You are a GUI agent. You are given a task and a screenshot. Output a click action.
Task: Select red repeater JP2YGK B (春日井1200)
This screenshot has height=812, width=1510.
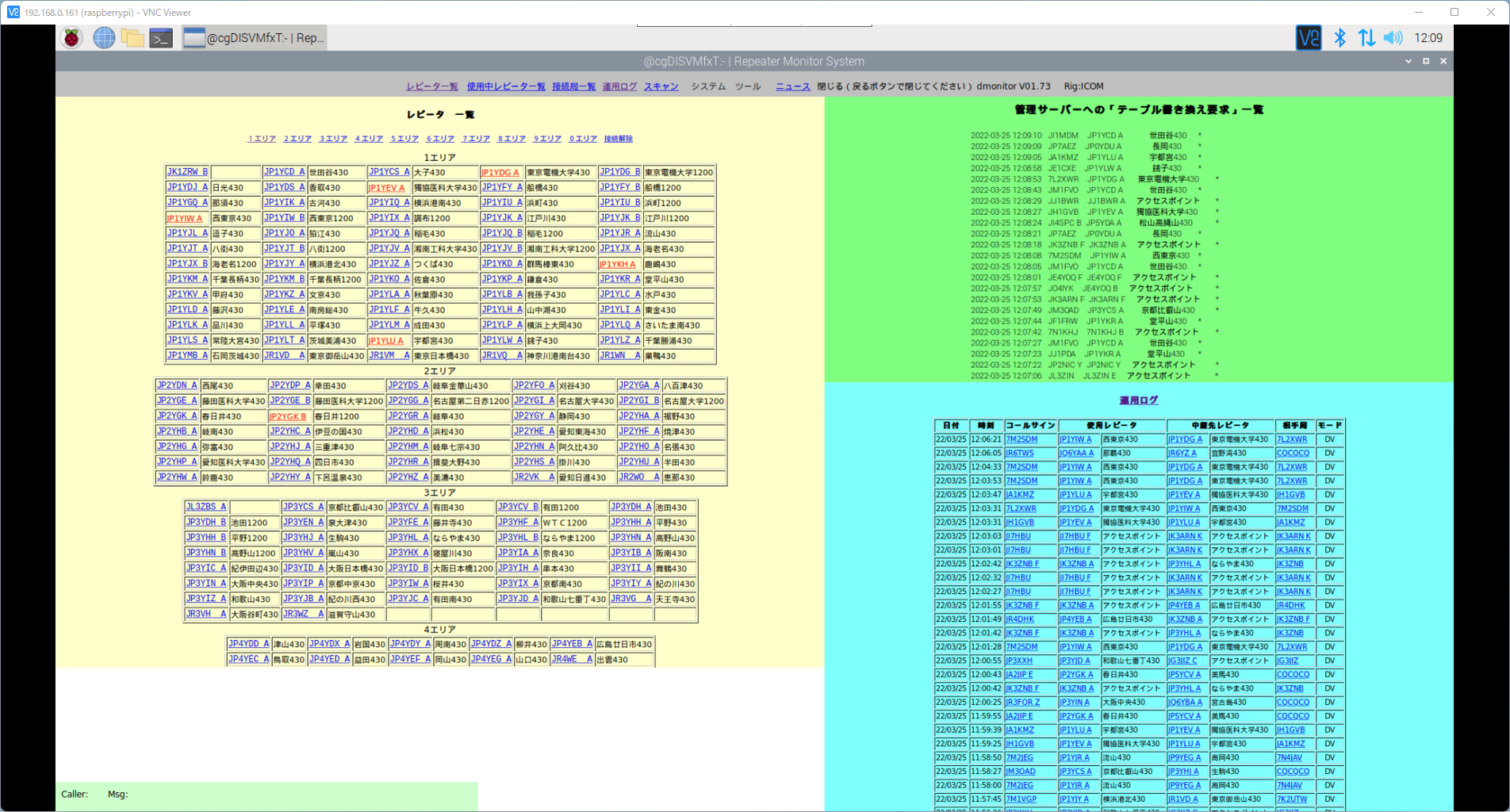[287, 416]
